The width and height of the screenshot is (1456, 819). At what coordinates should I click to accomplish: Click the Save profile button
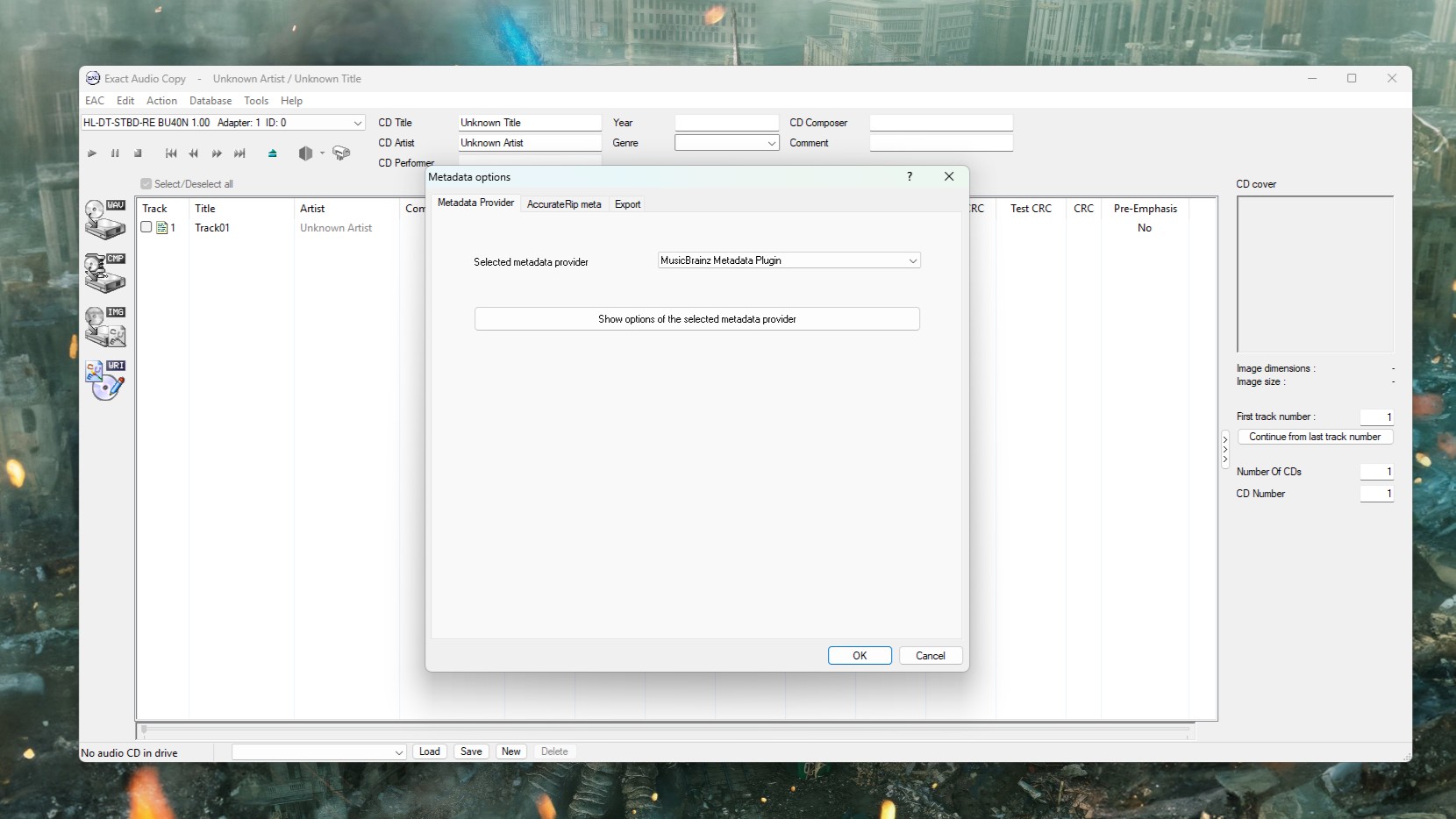tap(472, 751)
